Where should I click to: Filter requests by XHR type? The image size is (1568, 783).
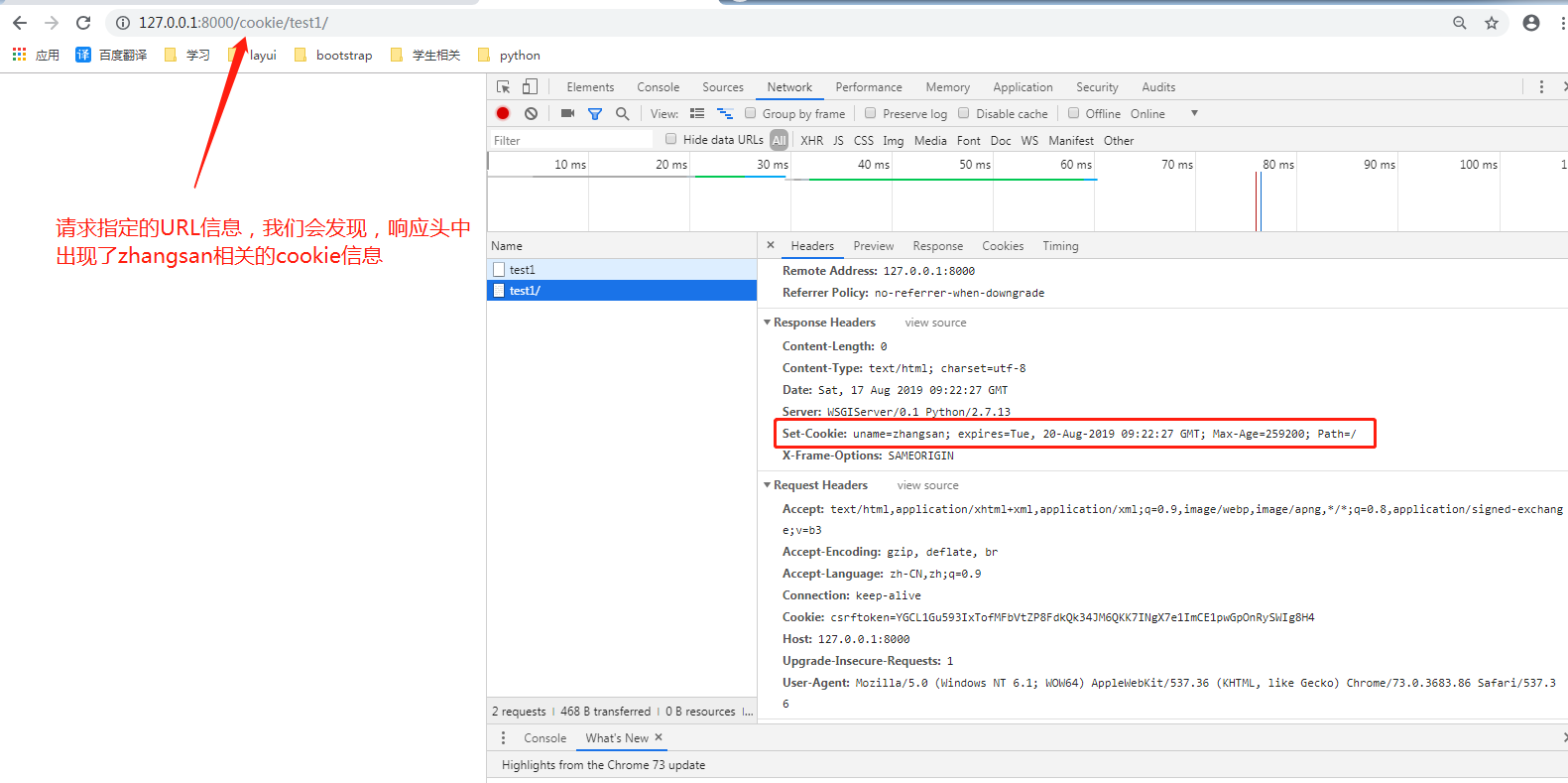812,140
